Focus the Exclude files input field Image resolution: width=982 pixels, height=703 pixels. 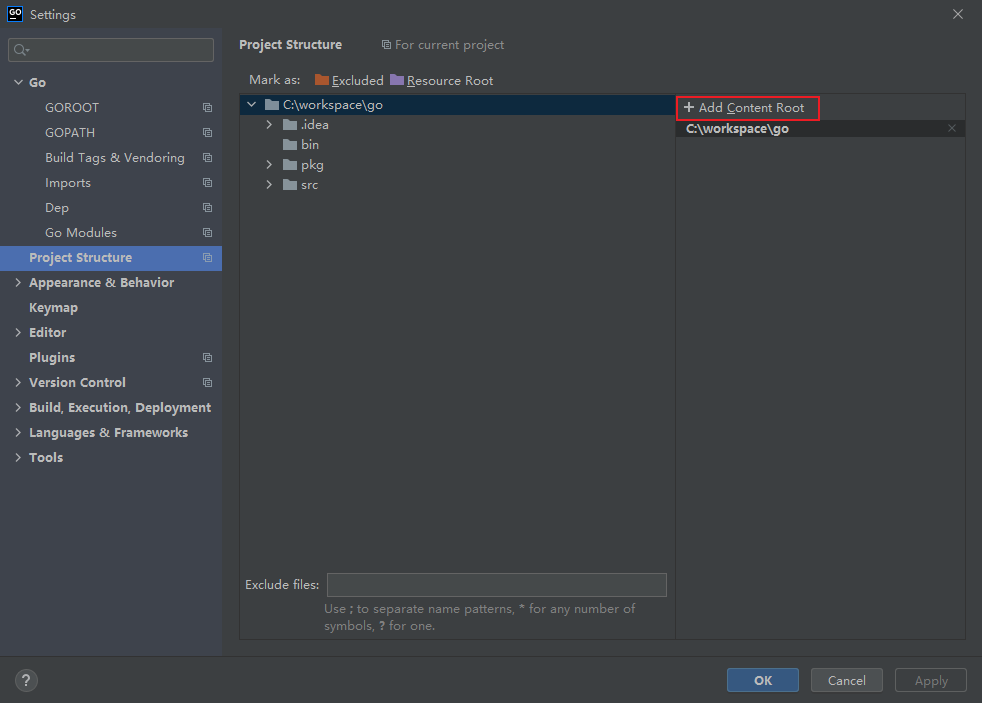496,585
